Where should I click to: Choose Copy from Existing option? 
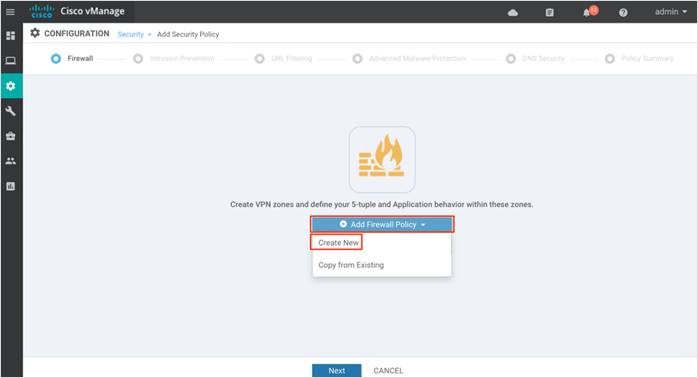click(351, 265)
